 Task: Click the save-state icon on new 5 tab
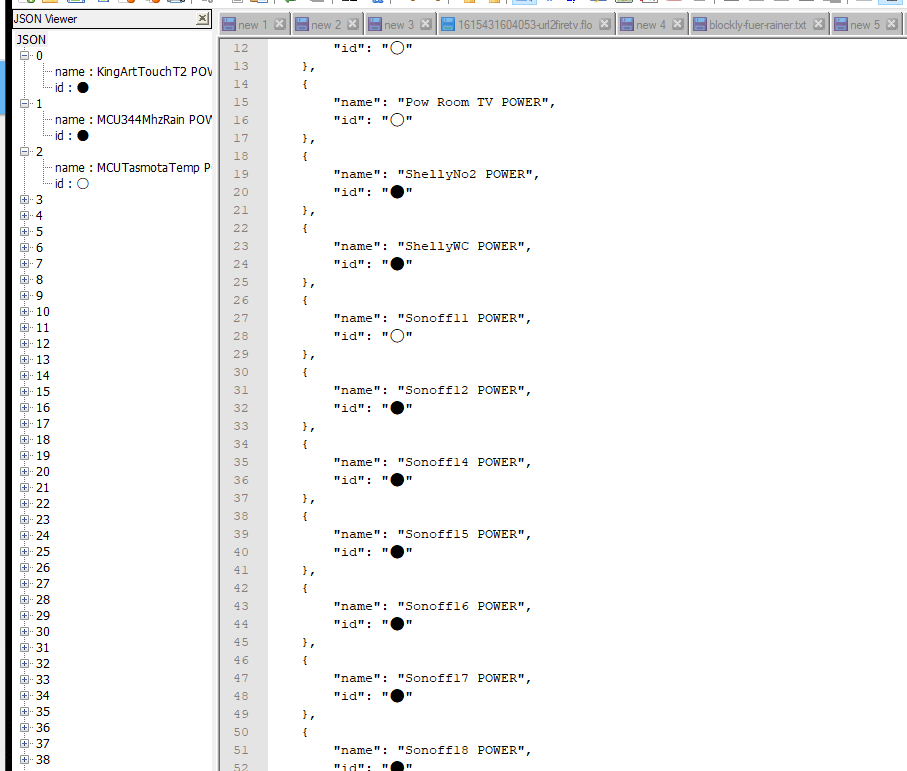point(841,25)
